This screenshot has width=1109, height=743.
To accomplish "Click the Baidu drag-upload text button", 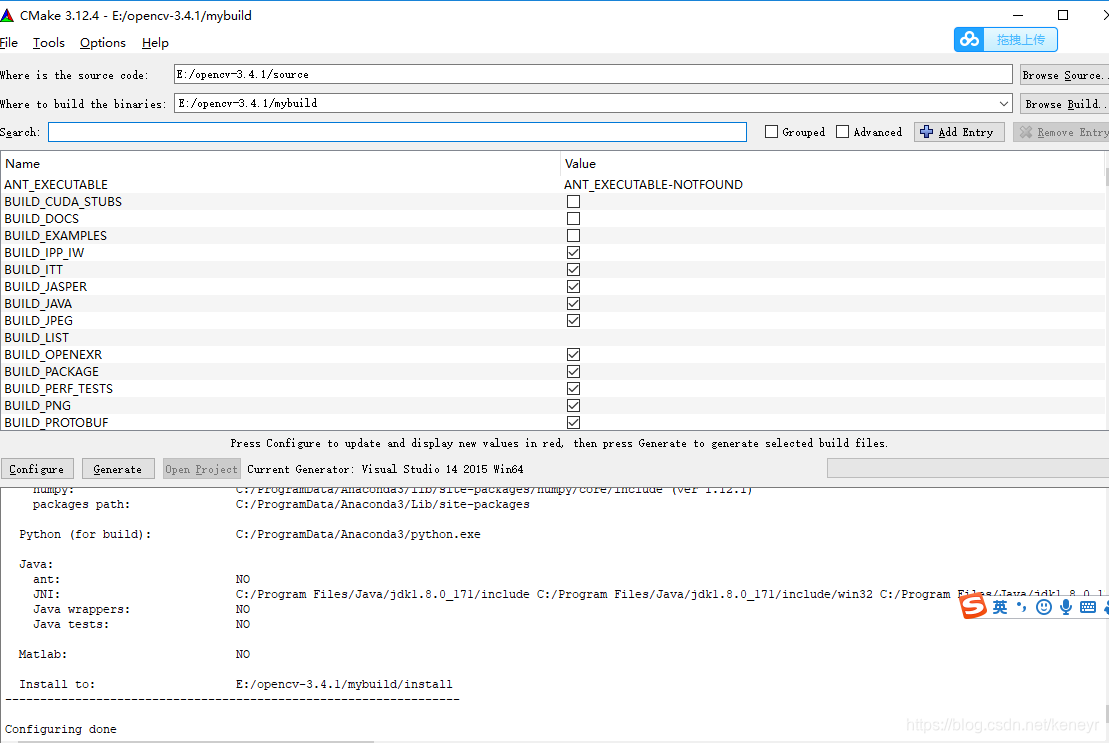I will coord(1021,40).
